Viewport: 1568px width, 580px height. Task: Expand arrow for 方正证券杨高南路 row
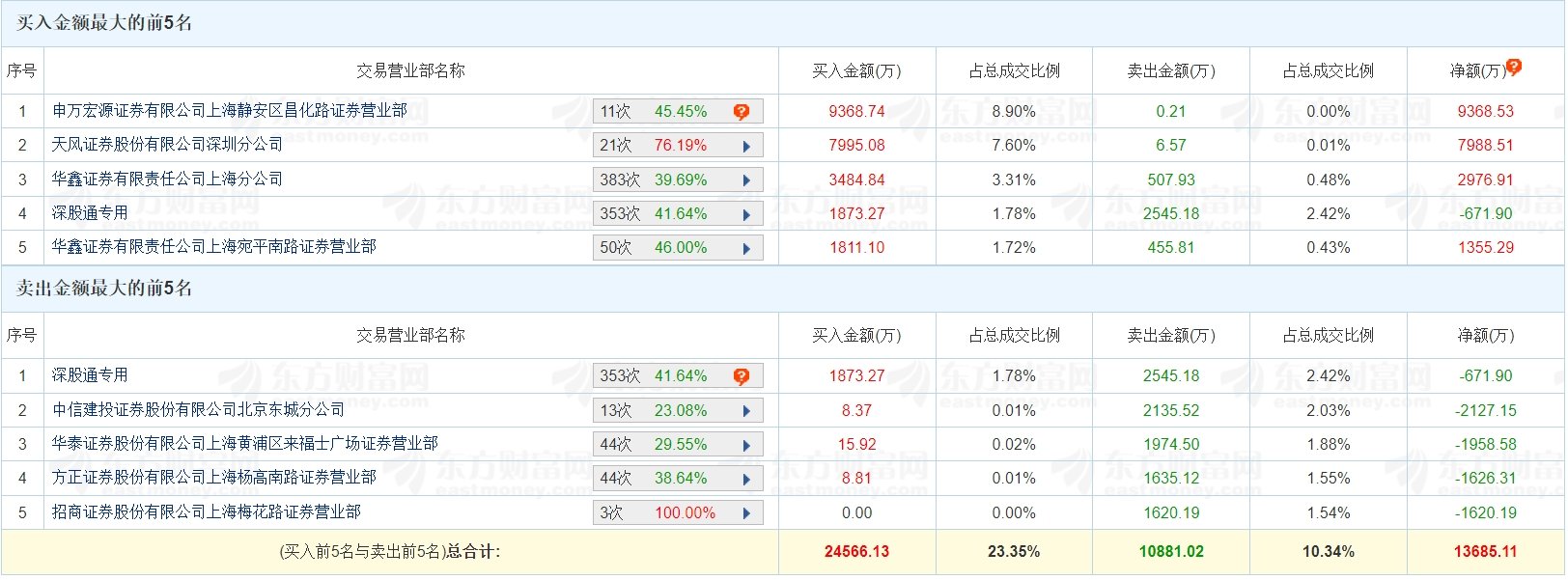746,479
